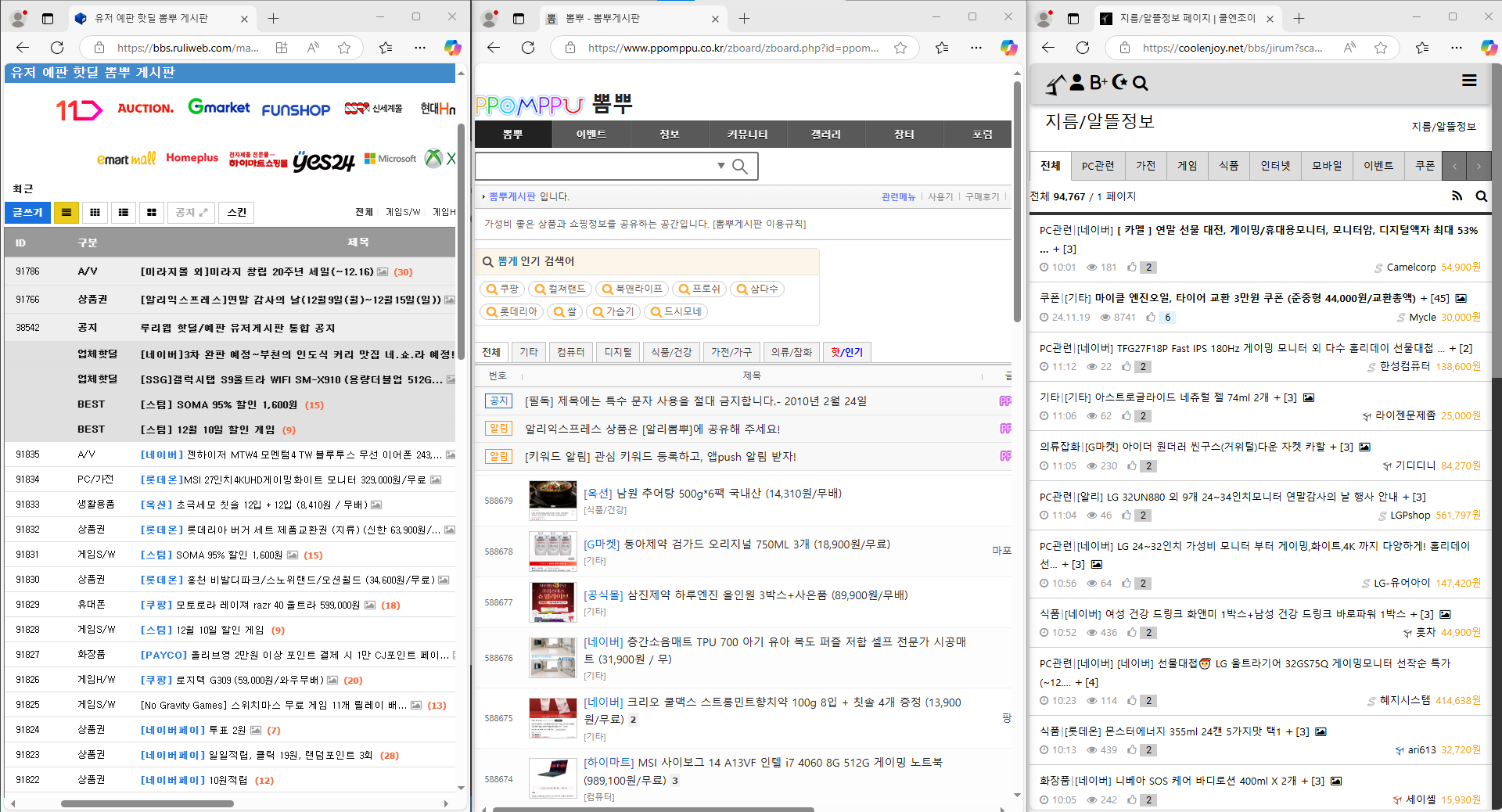This screenshot has height=812, width=1502.
Task: Select the detailed list view mode in Ruliweb
Action: (123, 212)
